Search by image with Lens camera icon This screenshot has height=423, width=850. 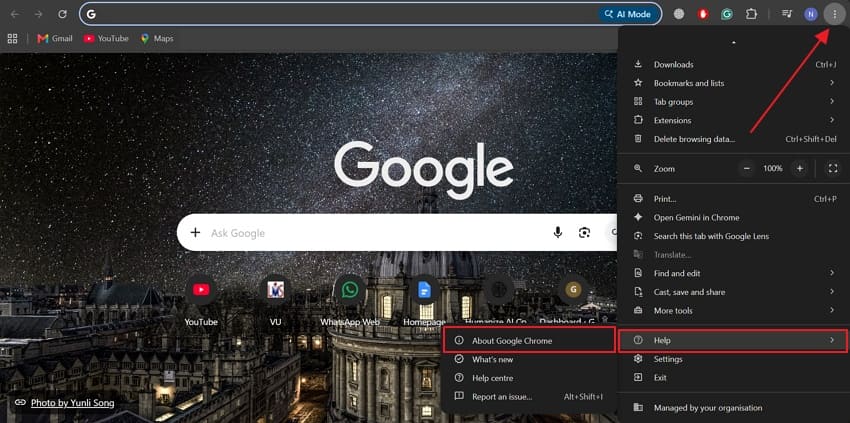(584, 233)
